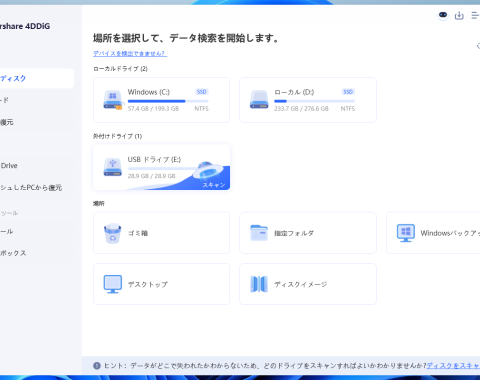Click スキャン button on USB drive card
The height and width of the screenshot is (380, 480).
click(214, 185)
